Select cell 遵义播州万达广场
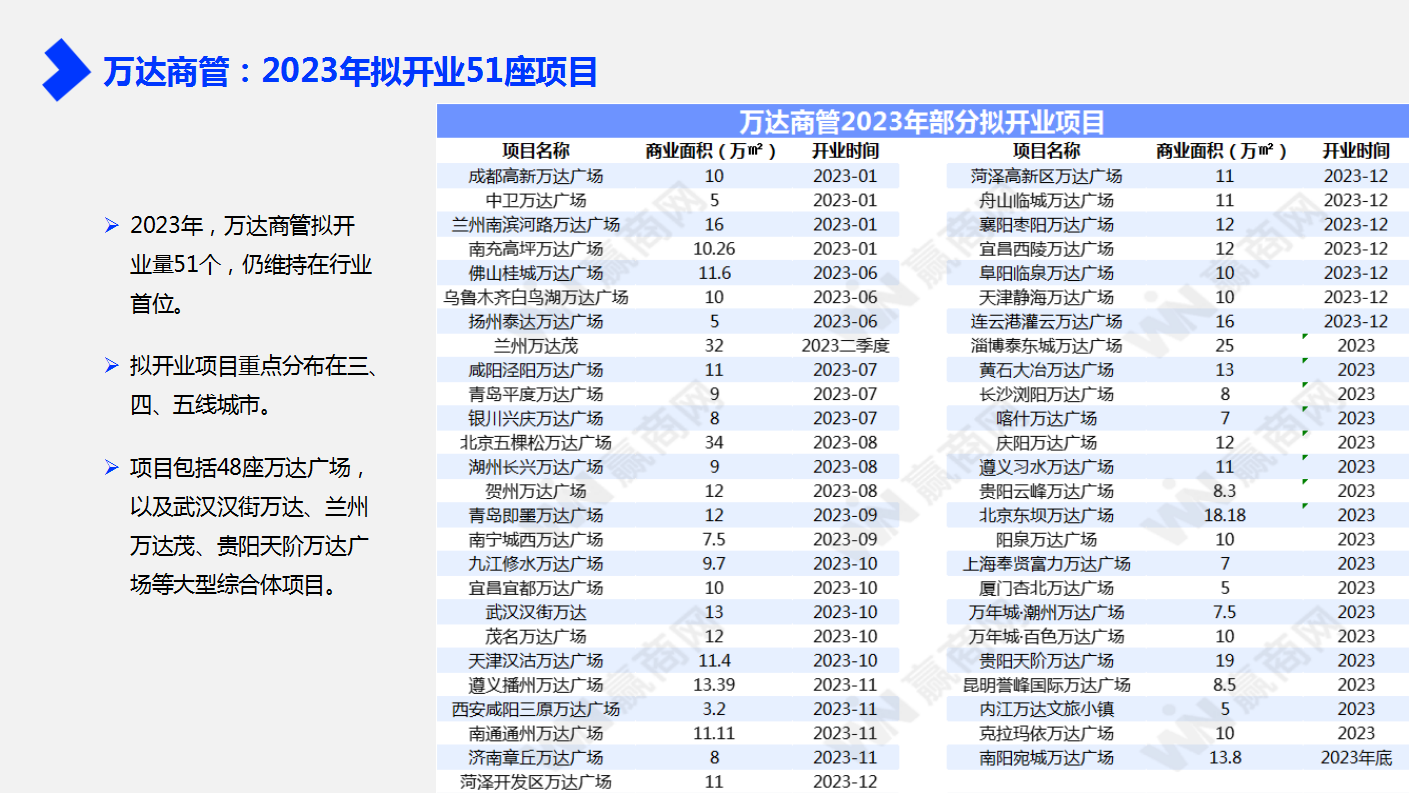The width and height of the screenshot is (1409, 793). (x=536, y=685)
